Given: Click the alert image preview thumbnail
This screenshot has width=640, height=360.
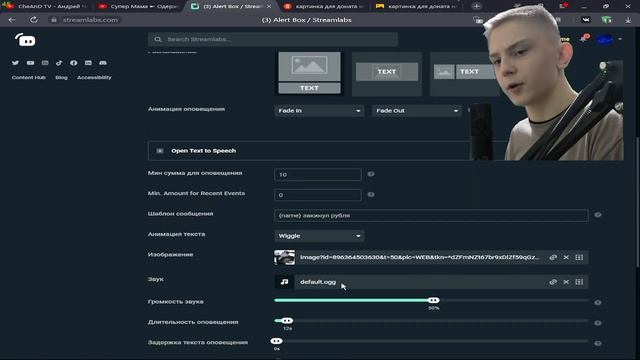Looking at the screenshot, I should pyautogui.click(x=284, y=258).
